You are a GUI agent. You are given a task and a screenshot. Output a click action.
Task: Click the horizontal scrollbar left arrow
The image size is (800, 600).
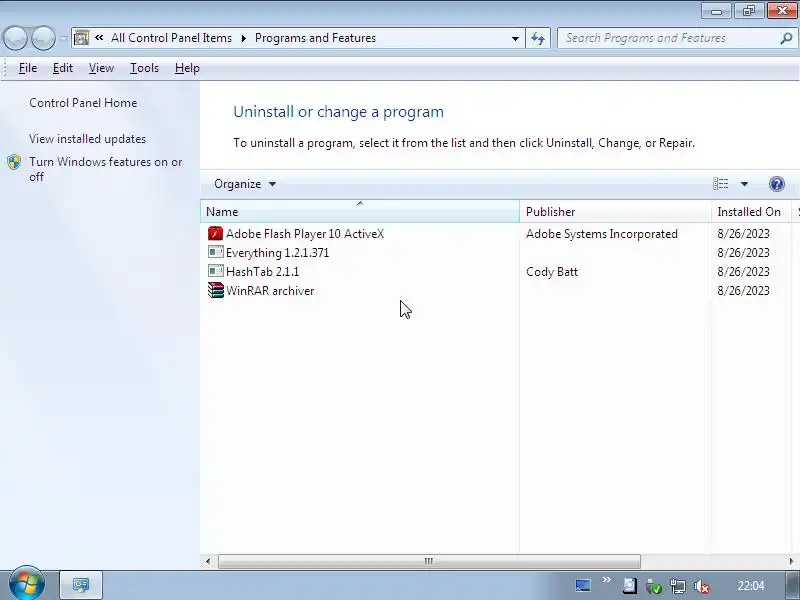pos(208,561)
